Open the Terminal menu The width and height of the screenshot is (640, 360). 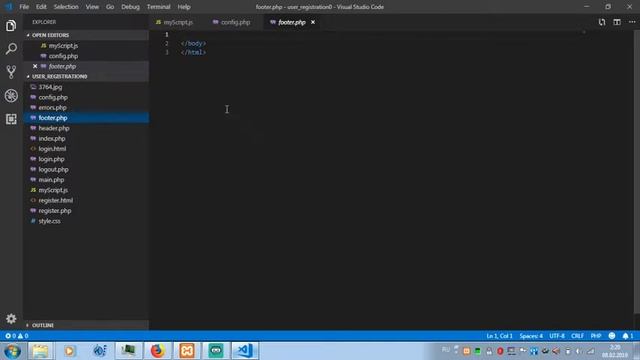[x=158, y=7]
